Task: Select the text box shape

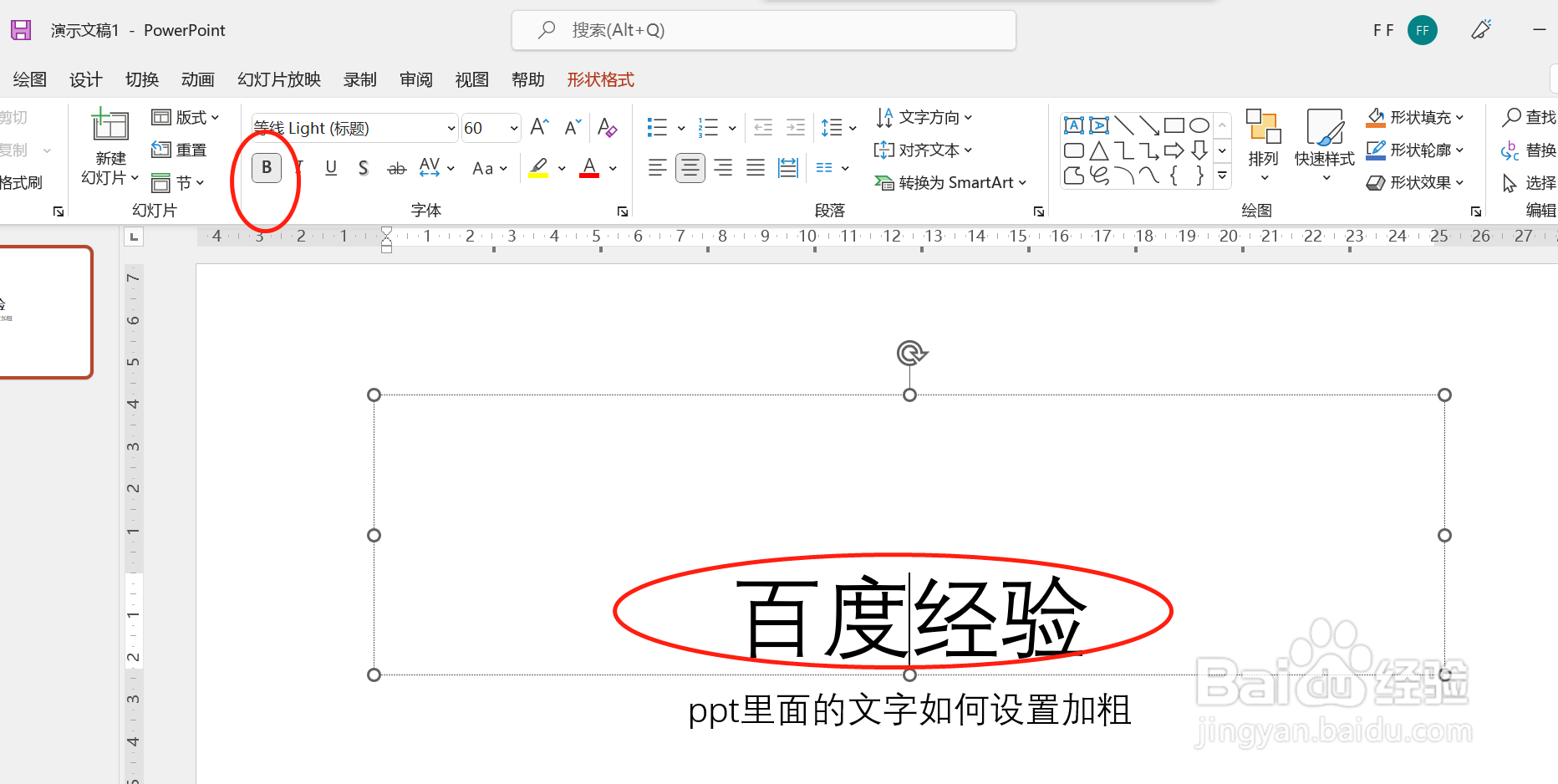Action: point(1074,125)
